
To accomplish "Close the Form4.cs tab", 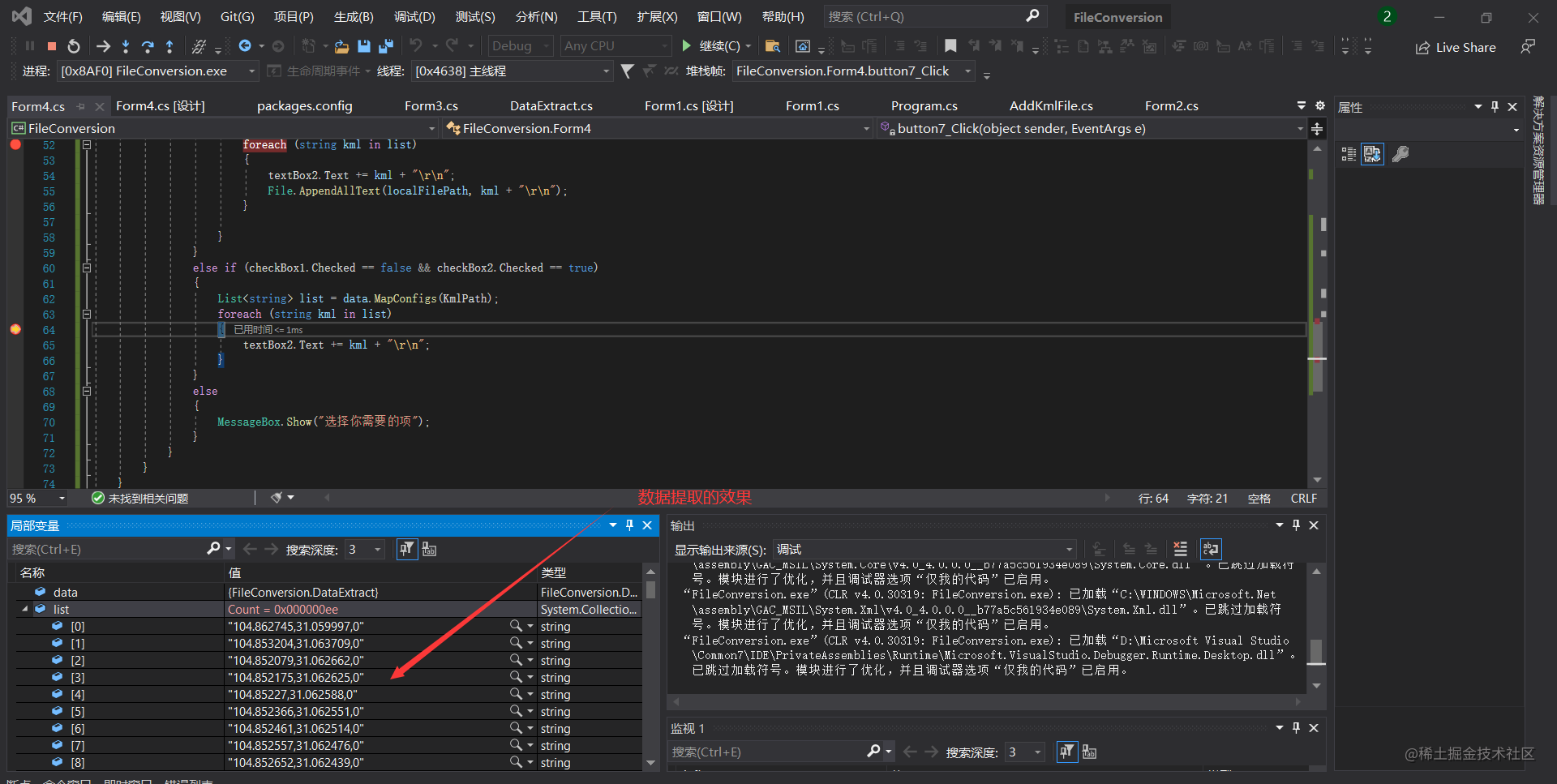I will (x=100, y=106).
